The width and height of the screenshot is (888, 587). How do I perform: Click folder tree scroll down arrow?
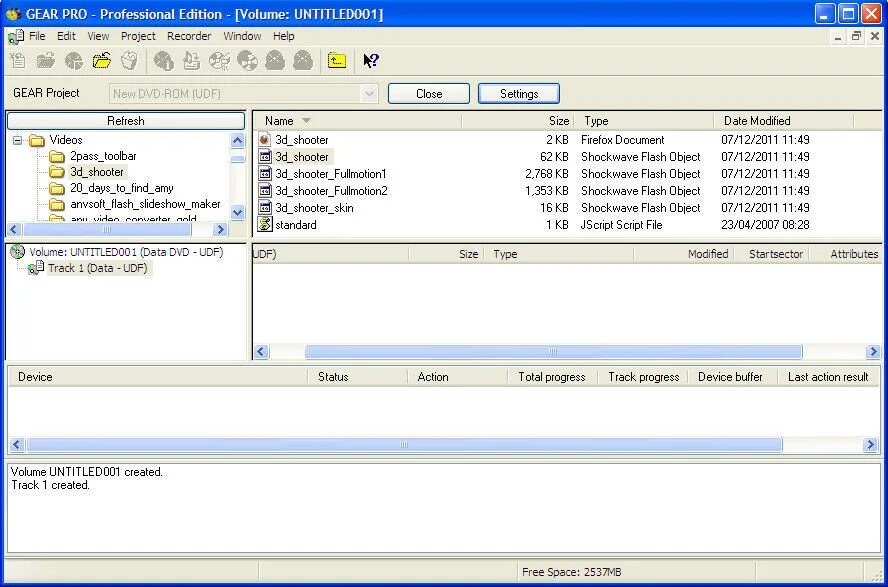[x=238, y=213]
